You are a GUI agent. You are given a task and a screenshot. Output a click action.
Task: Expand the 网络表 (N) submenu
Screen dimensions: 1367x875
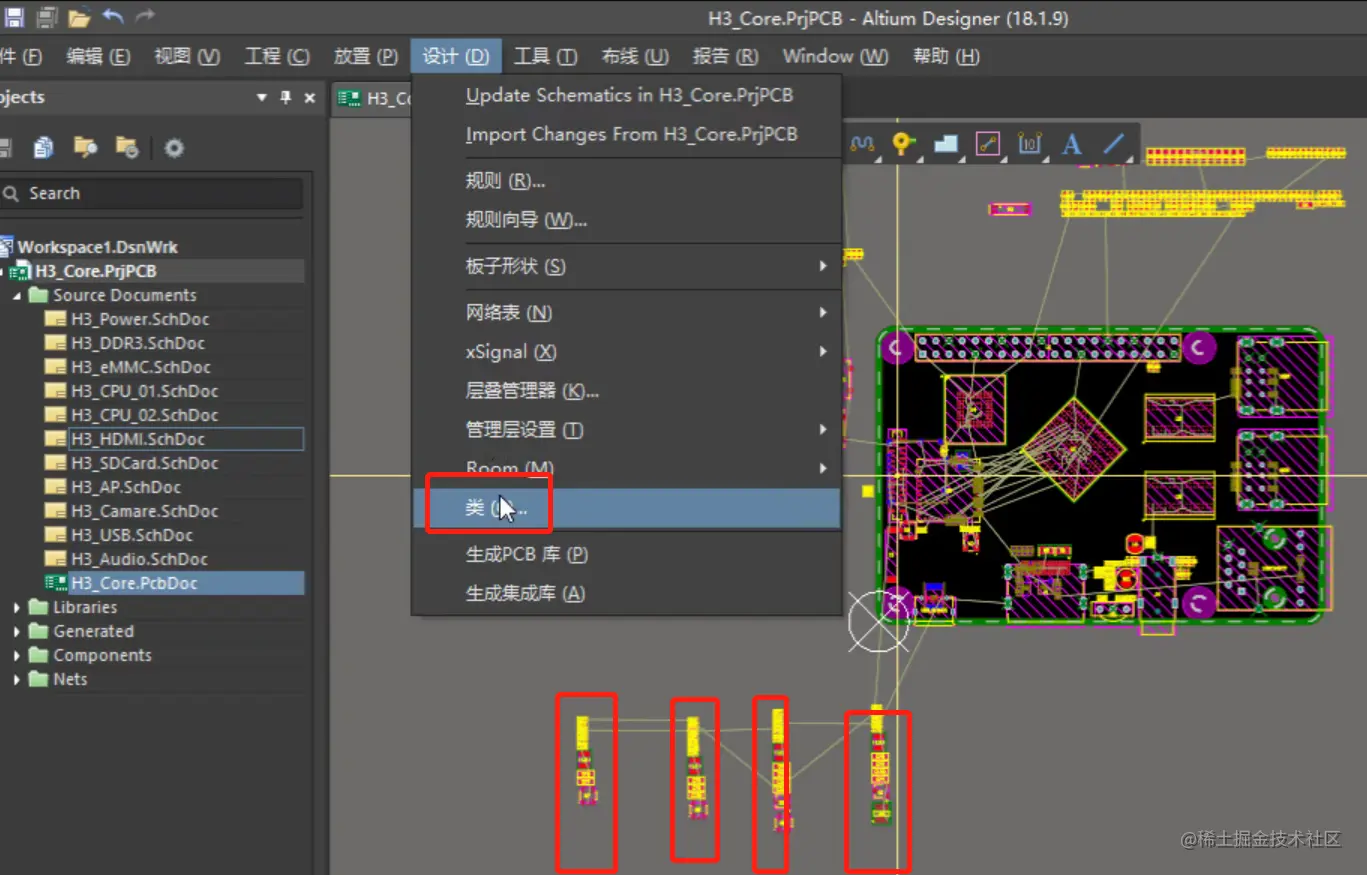pos(627,313)
